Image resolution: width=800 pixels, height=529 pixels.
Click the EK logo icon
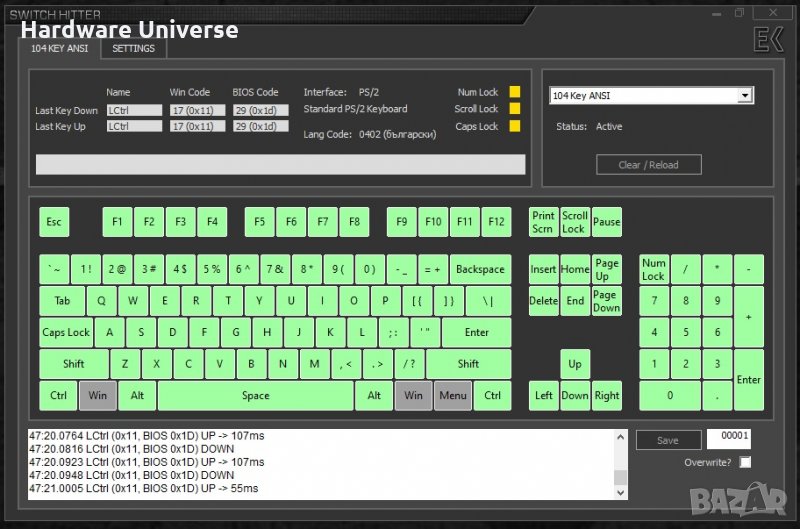[x=767, y=39]
